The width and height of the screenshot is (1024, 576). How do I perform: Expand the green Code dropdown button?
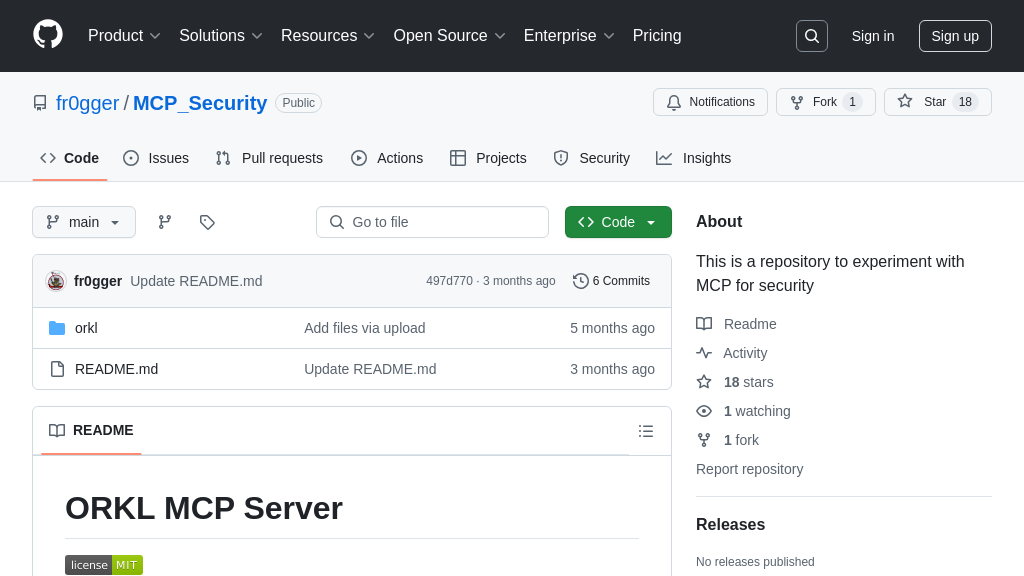click(x=618, y=222)
